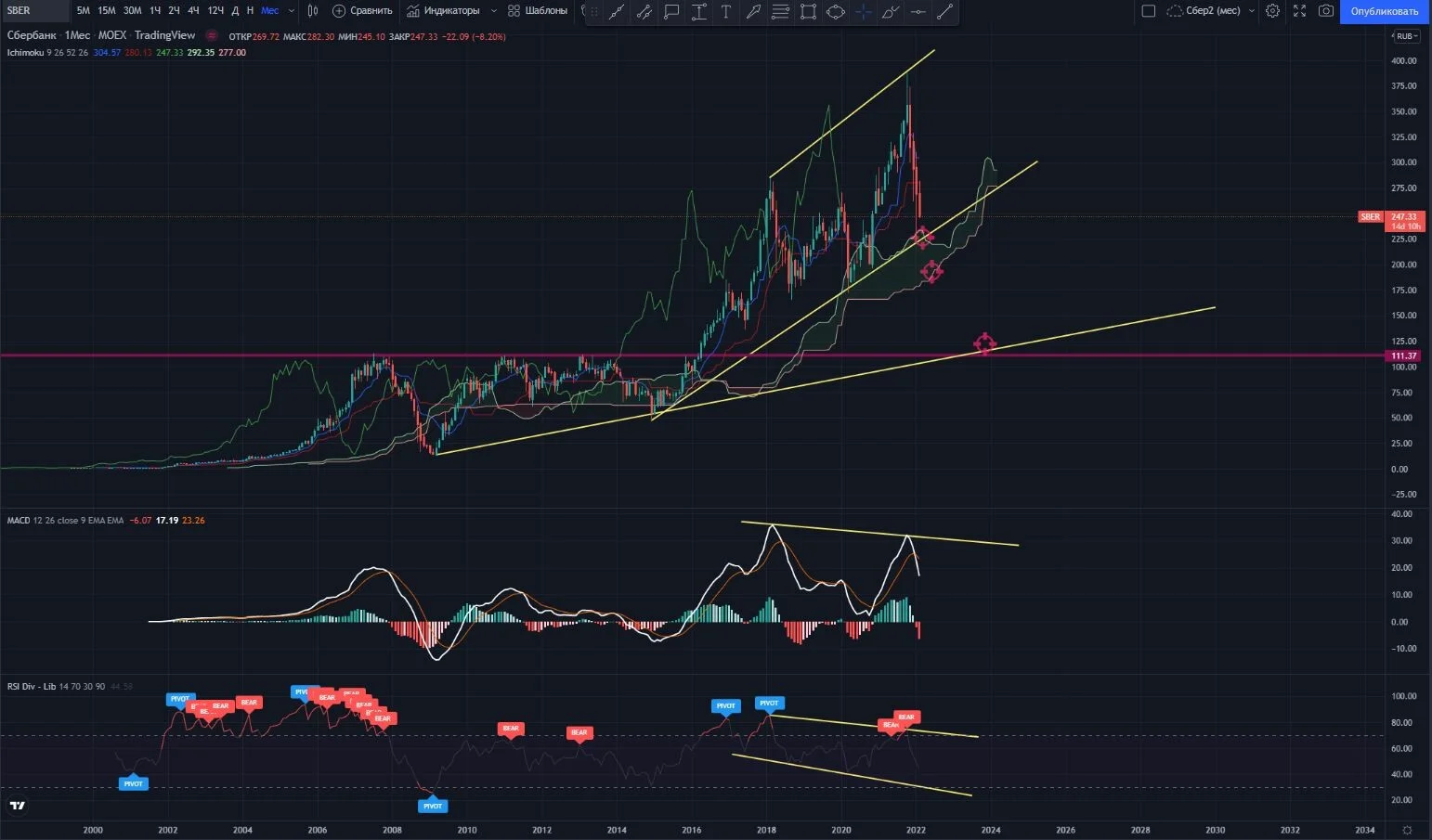This screenshot has height=840, width=1432.
Task: Expand the layout menu chevron next to Сбер2
Action: click(x=1252, y=11)
